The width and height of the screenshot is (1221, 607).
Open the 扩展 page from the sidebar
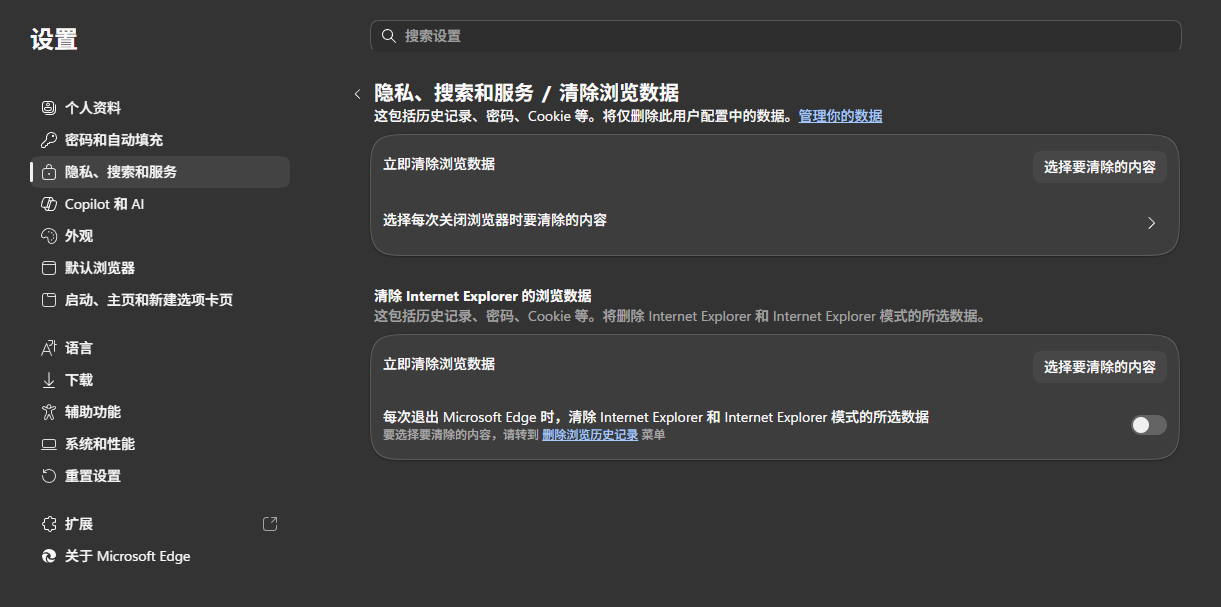click(x=160, y=524)
